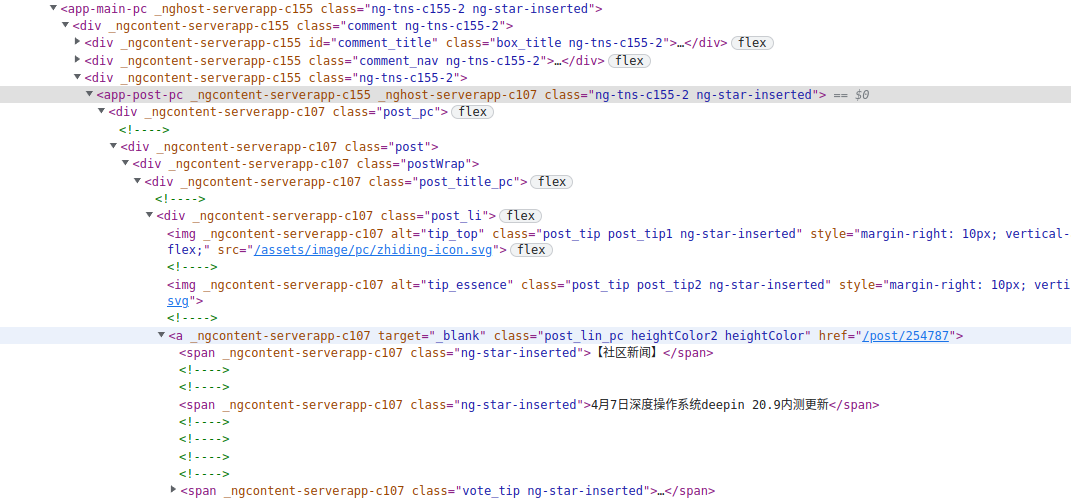Click the ellipsis inside comment_nav div
Viewport: 1071px width, 501px height.
tap(558, 61)
